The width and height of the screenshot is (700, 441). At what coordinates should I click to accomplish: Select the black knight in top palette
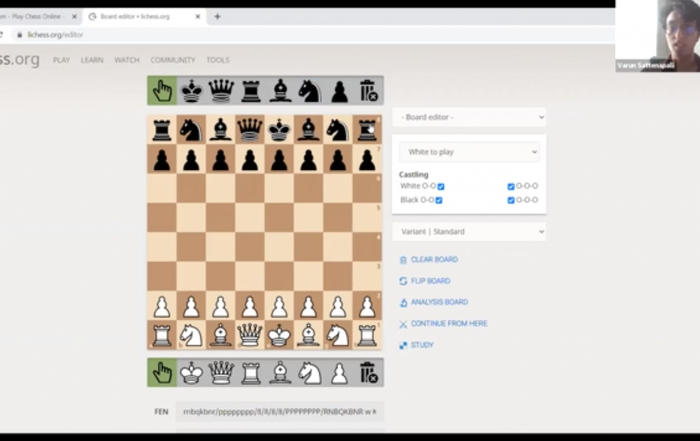309,91
